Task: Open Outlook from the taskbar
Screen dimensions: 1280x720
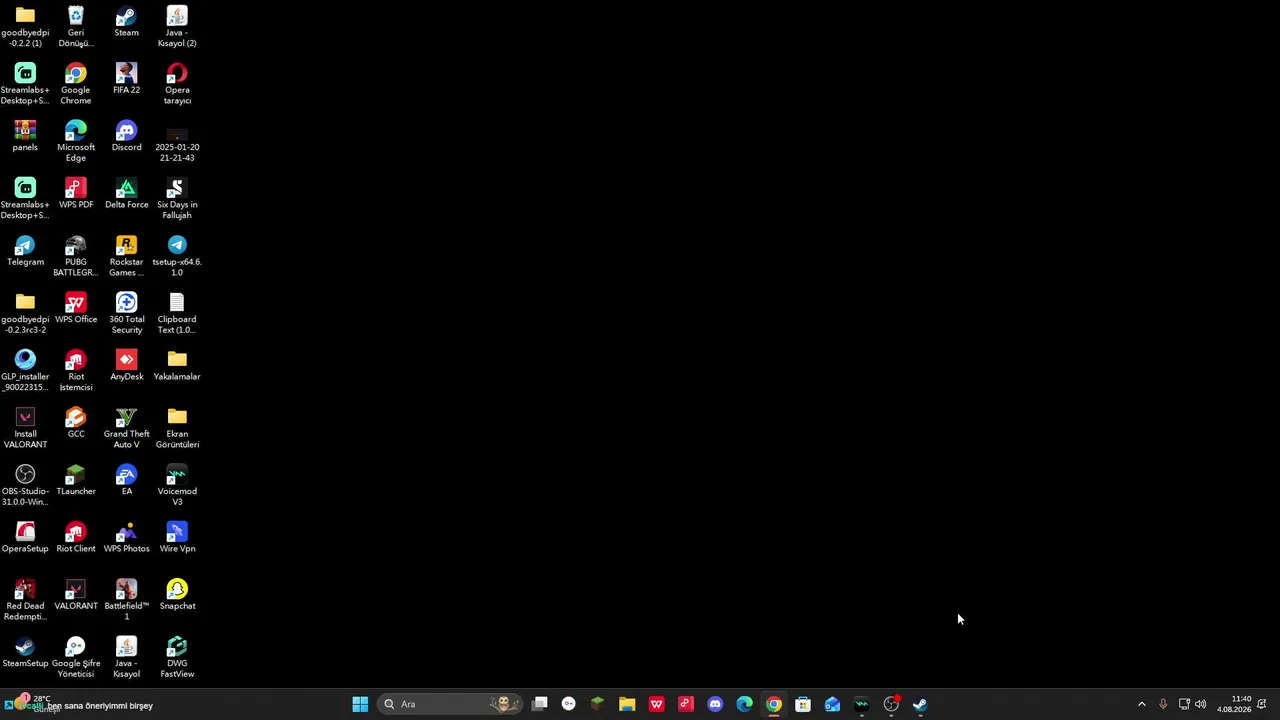Action: point(832,704)
